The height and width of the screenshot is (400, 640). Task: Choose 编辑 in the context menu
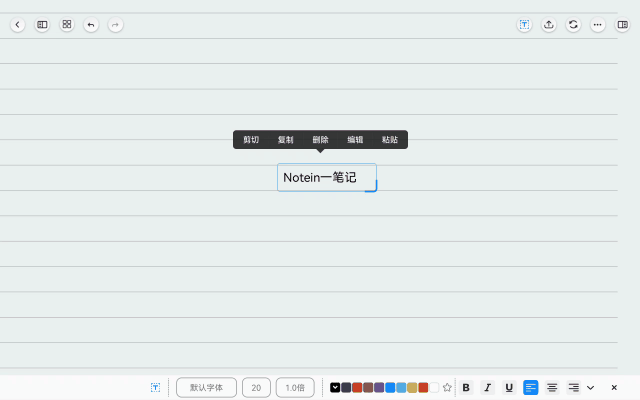point(355,140)
